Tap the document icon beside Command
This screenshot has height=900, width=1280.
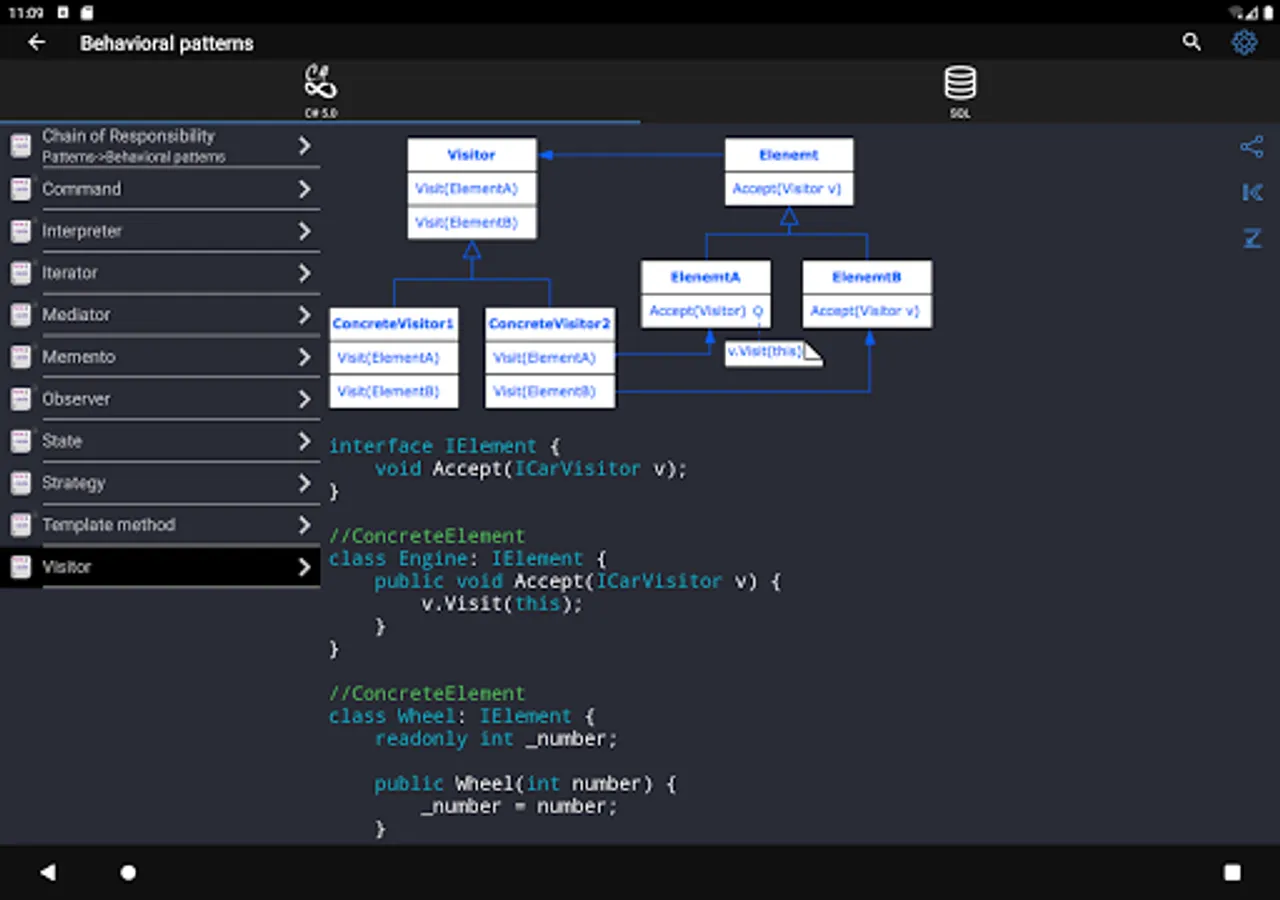point(20,189)
